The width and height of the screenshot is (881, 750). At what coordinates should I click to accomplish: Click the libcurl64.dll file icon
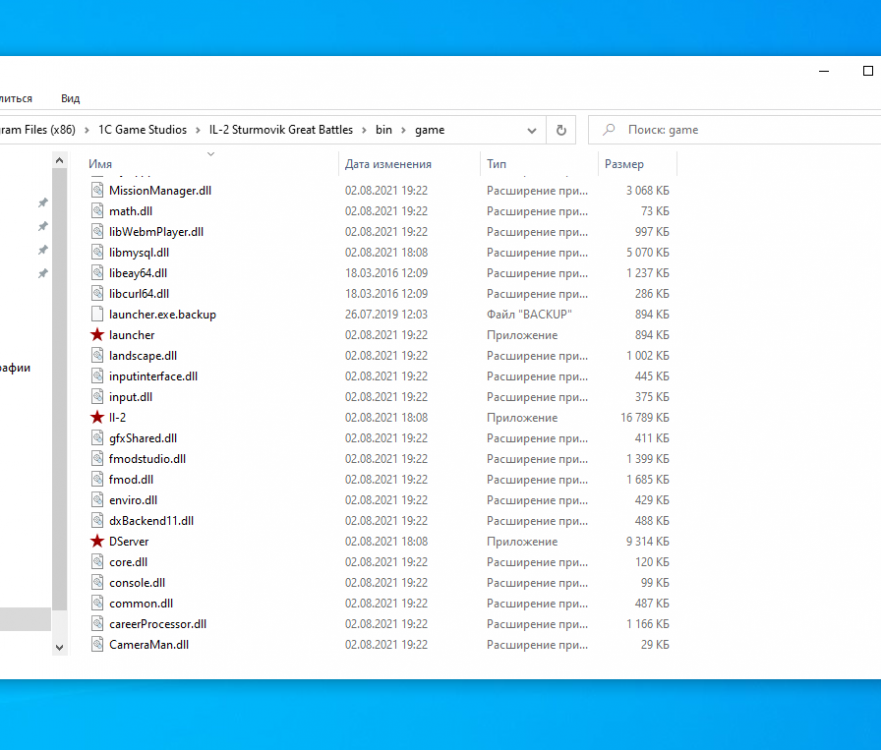[97, 294]
